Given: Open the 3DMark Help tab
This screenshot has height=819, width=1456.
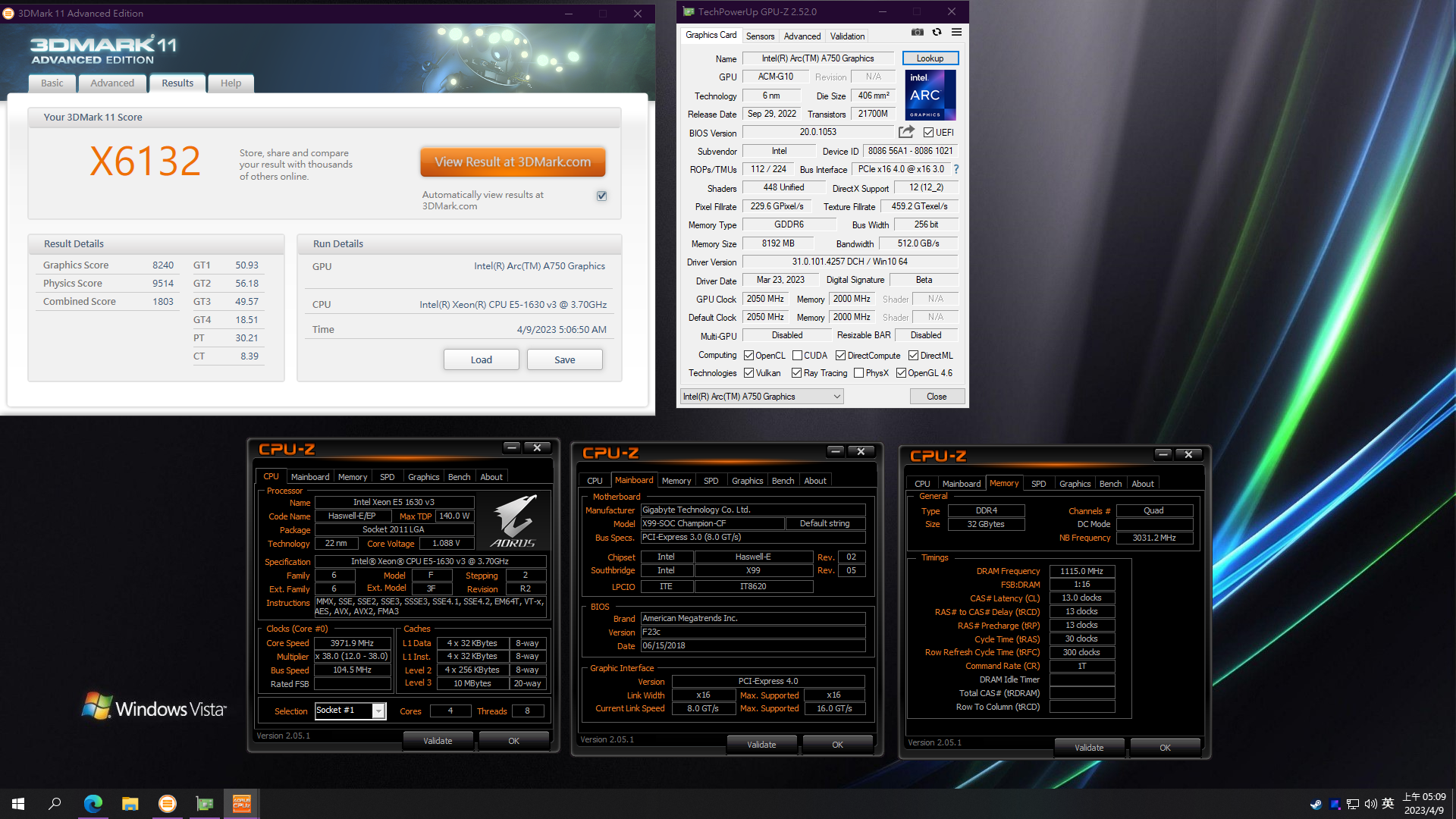Looking at the screenshot, I should click(231, 83).
